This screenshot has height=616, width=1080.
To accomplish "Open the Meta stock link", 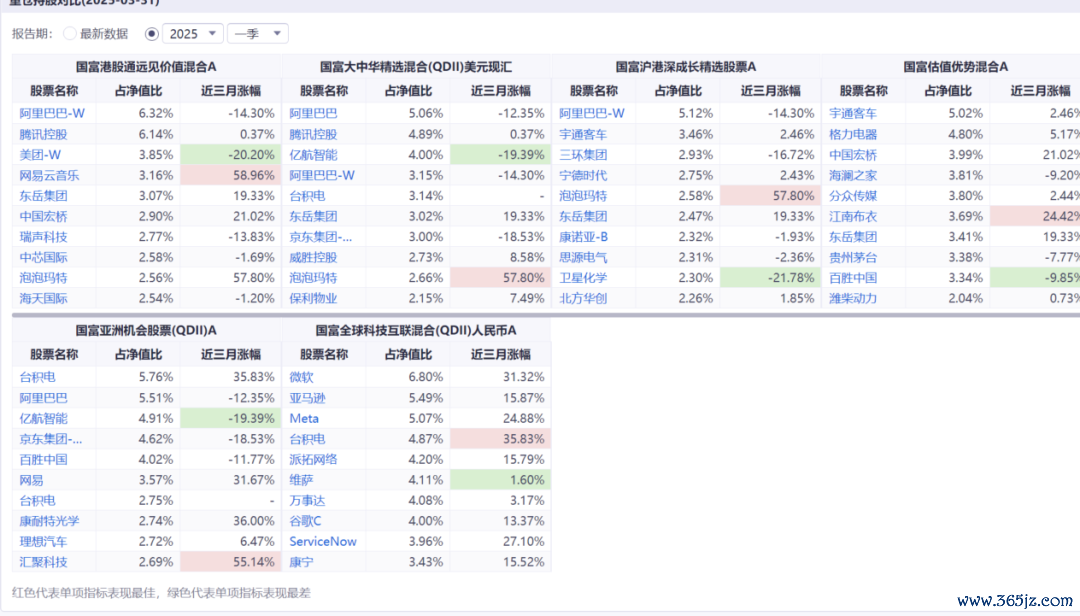I will 304,419.
